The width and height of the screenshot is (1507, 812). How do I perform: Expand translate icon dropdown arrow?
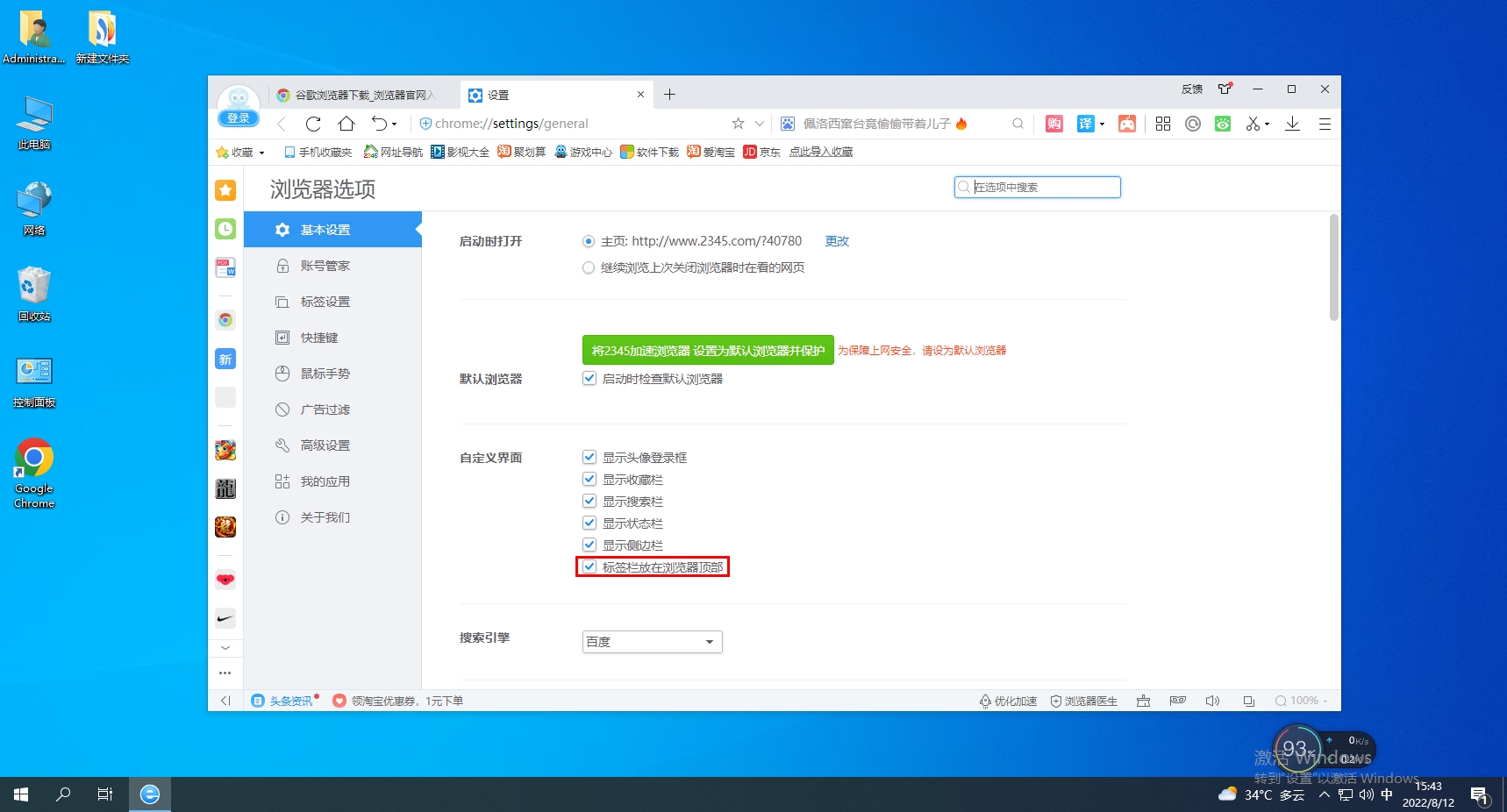pyautogui.click(x=1102, y=124)
